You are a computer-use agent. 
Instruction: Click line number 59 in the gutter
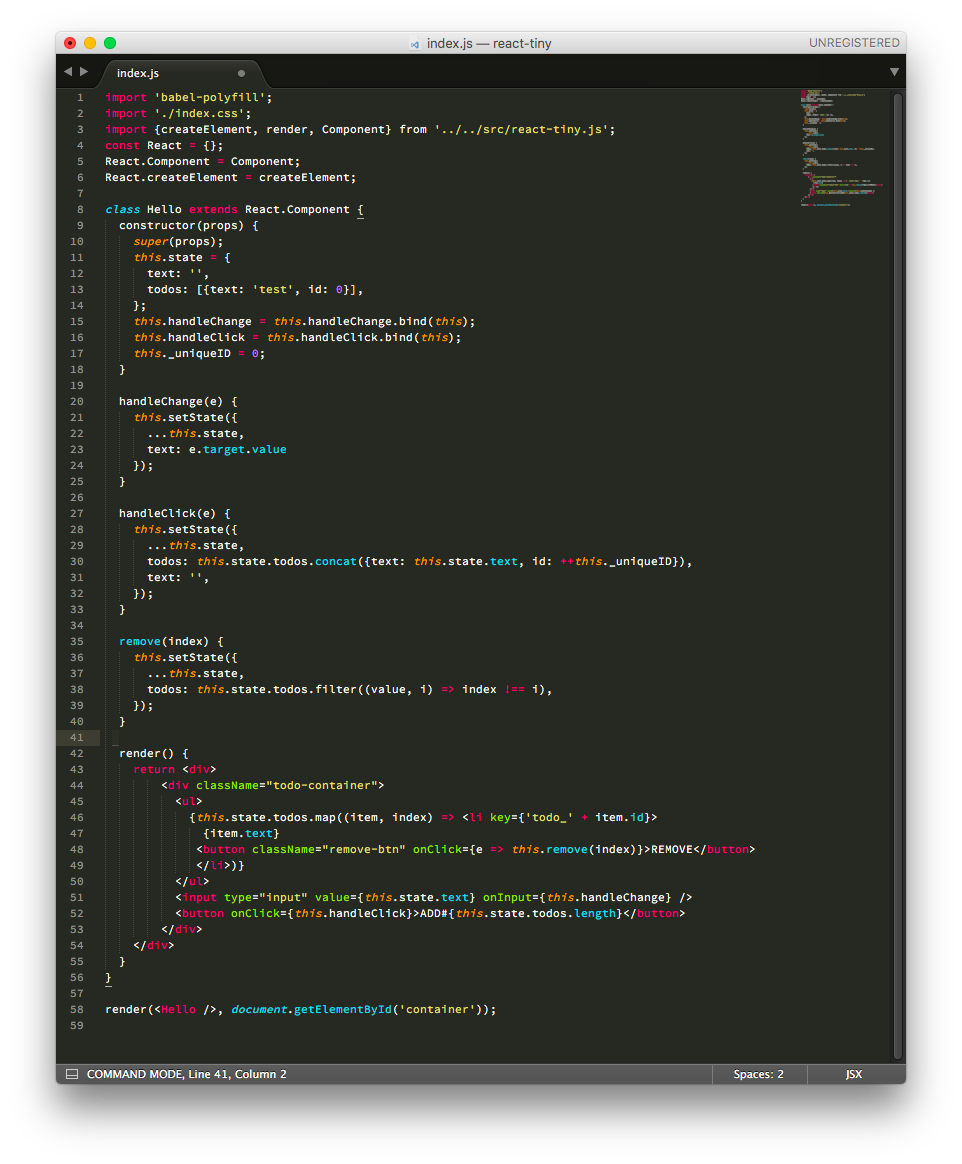click(76, 1025)
